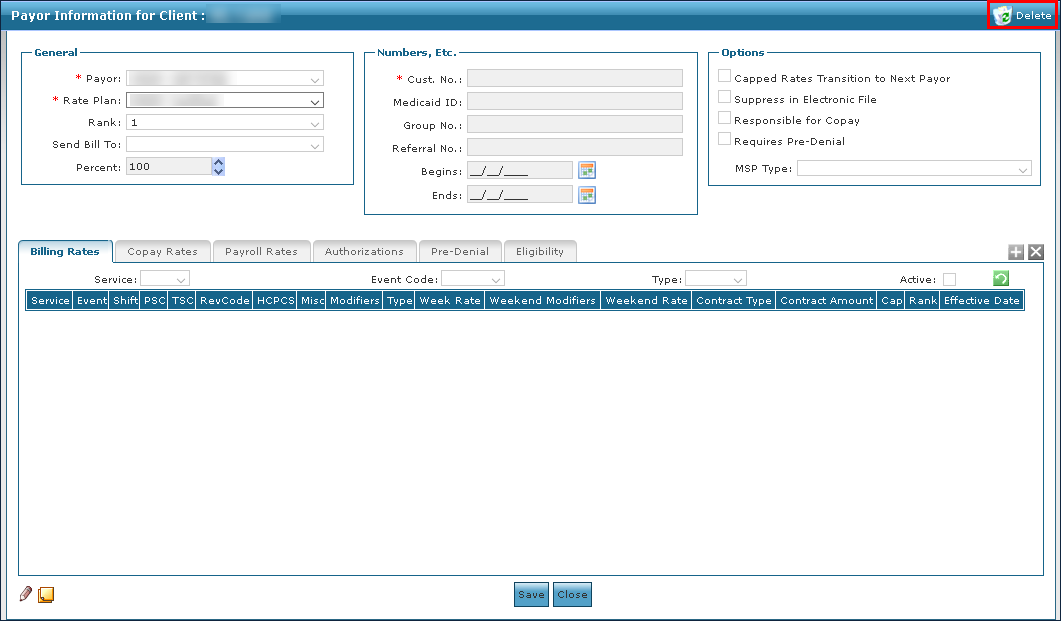
Task: Open the Begins date calendar picker
Action: (587, 170)
